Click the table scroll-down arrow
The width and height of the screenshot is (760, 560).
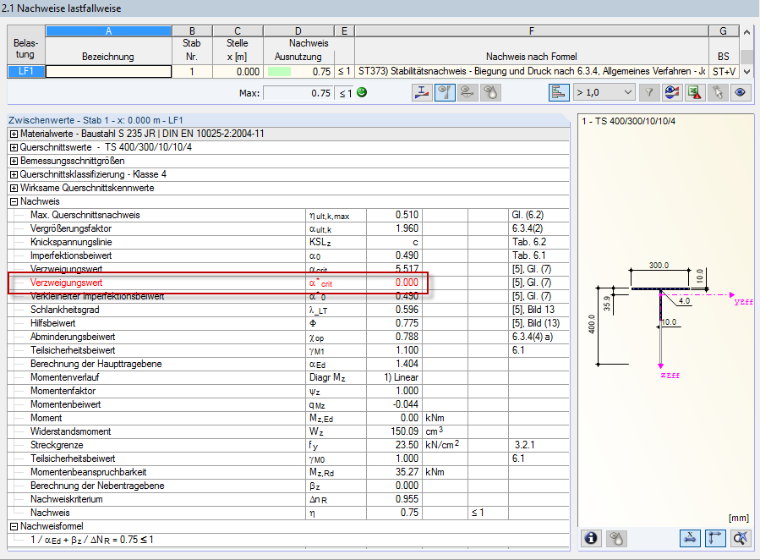746,71
